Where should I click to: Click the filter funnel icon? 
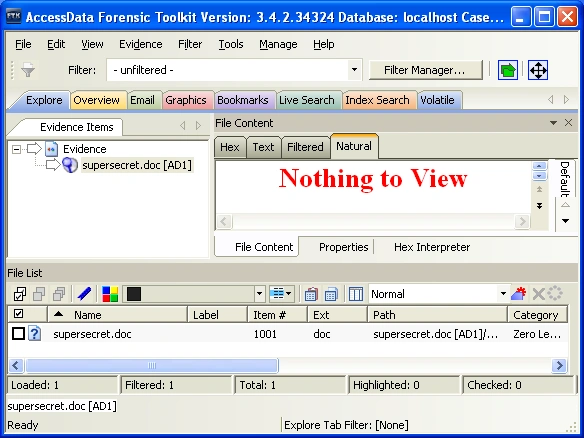(28, 70)
